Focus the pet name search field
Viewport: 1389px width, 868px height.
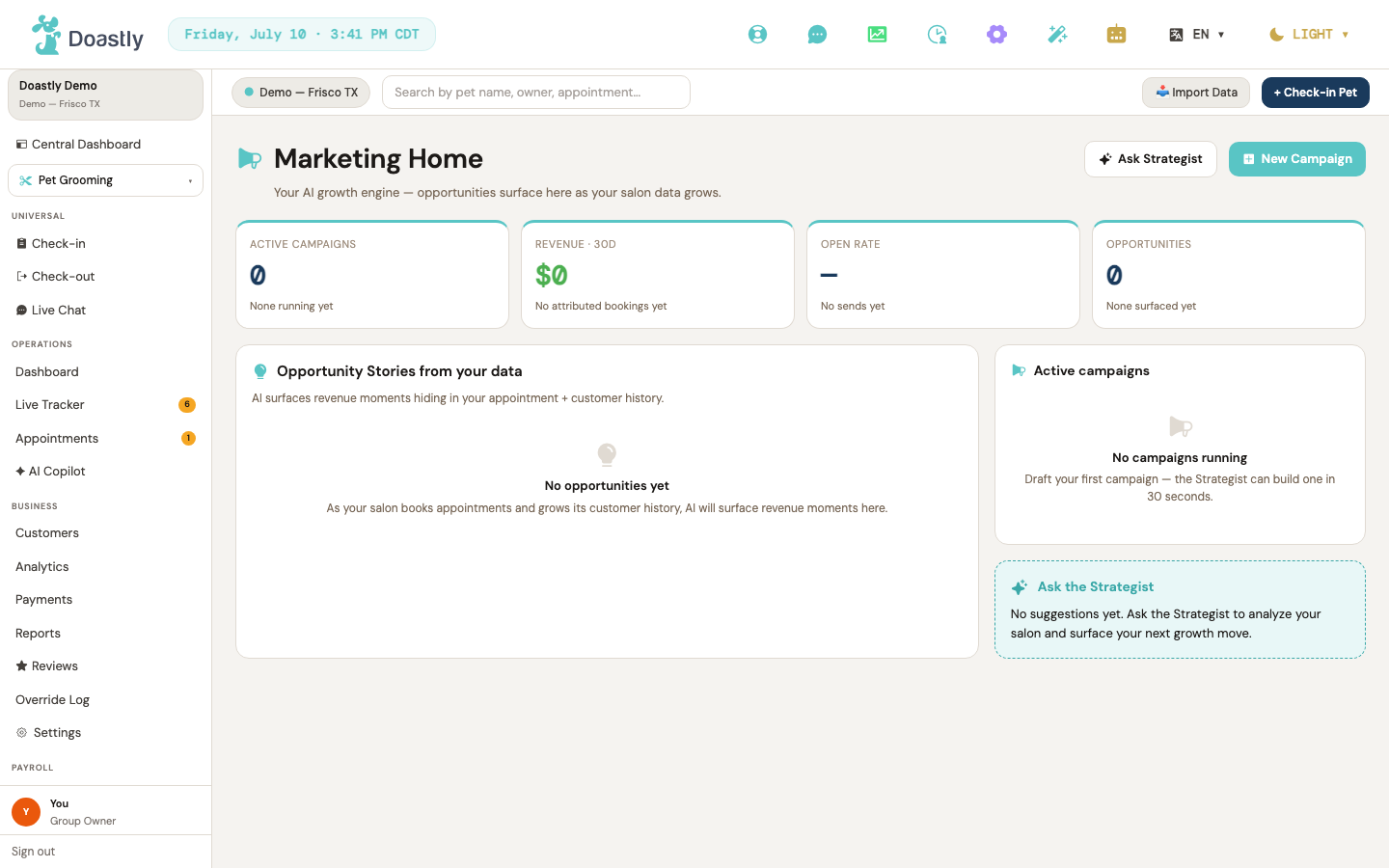(x=536, y=93)
